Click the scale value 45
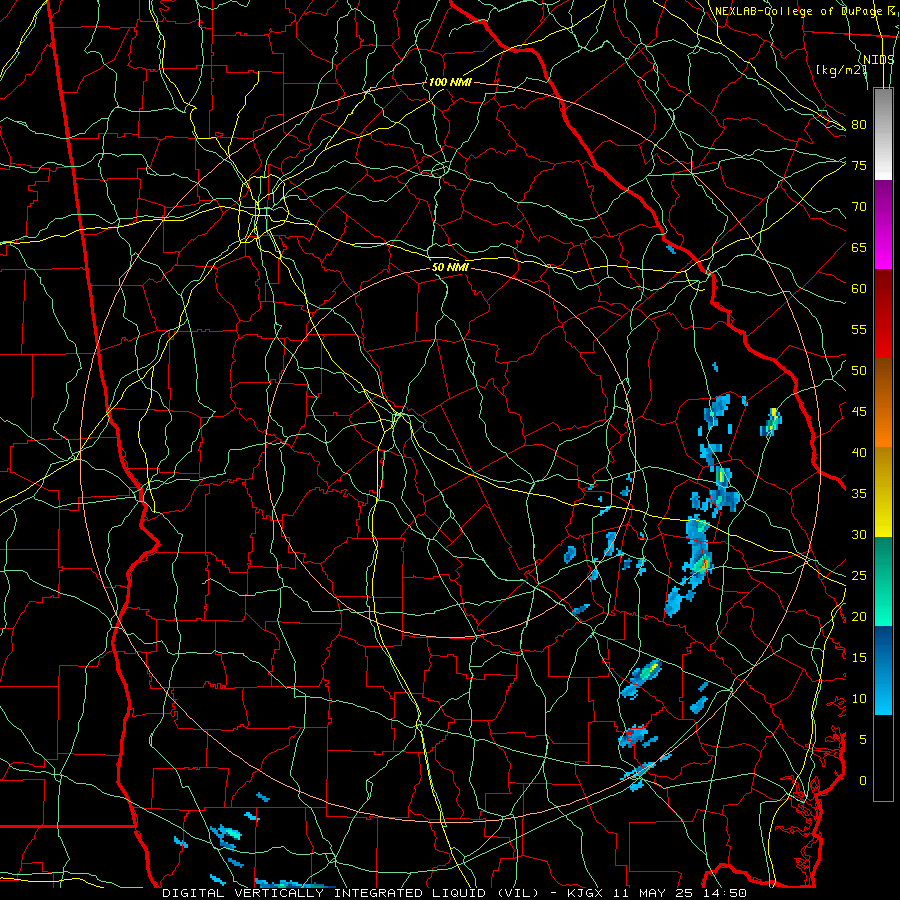This screenshot has width=900, height=900. 859,412
